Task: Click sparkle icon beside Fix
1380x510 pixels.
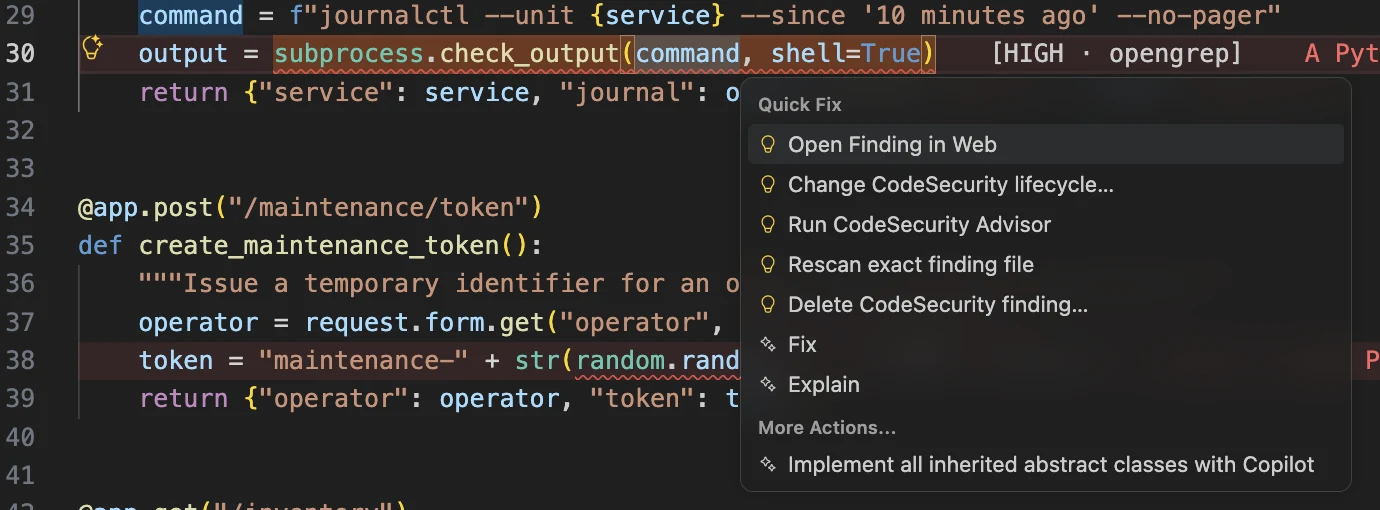Action: coord(768,344)
